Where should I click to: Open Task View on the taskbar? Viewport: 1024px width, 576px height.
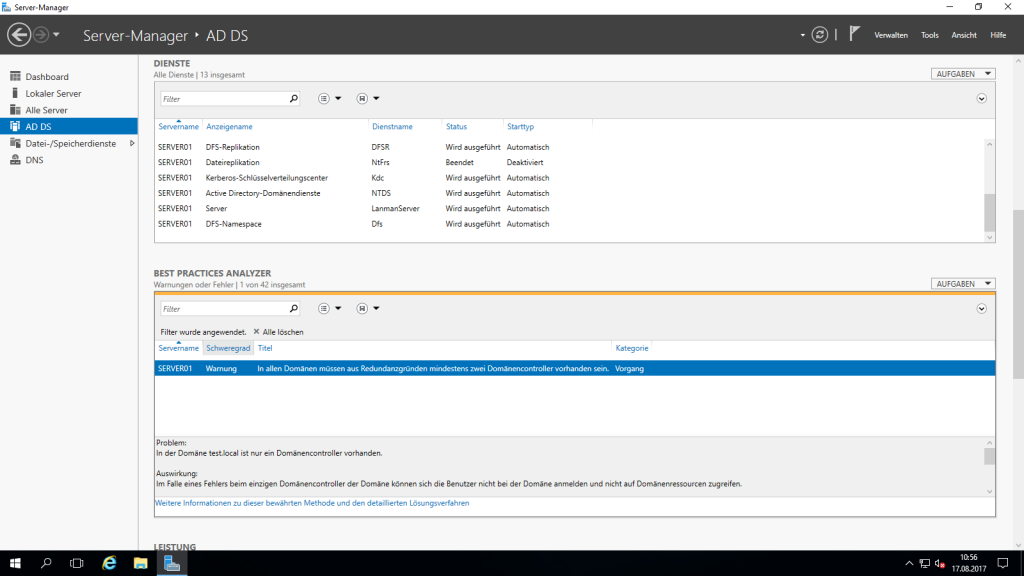coord(76,563)
